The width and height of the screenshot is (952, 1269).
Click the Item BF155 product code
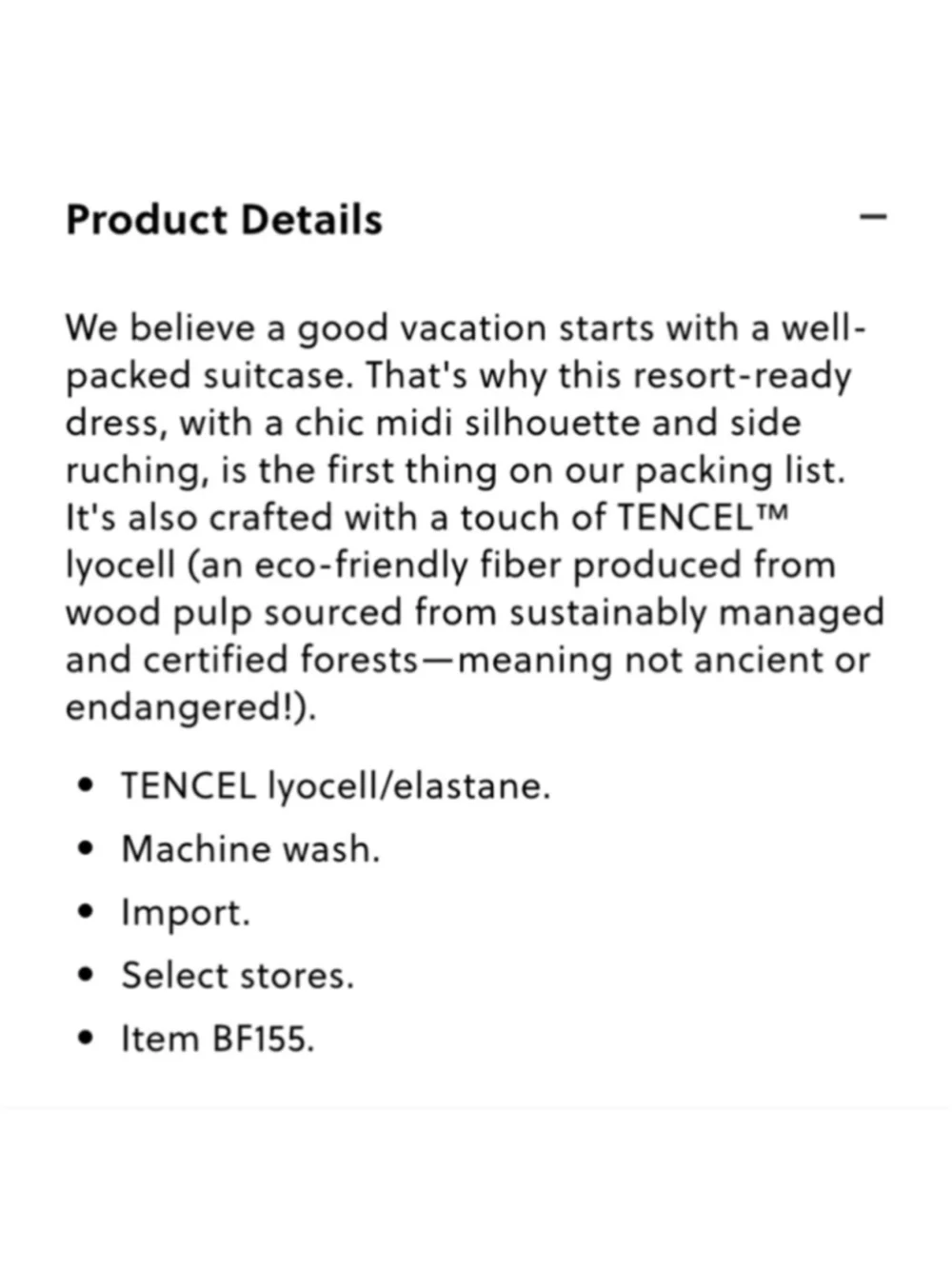coord(217,1039)
